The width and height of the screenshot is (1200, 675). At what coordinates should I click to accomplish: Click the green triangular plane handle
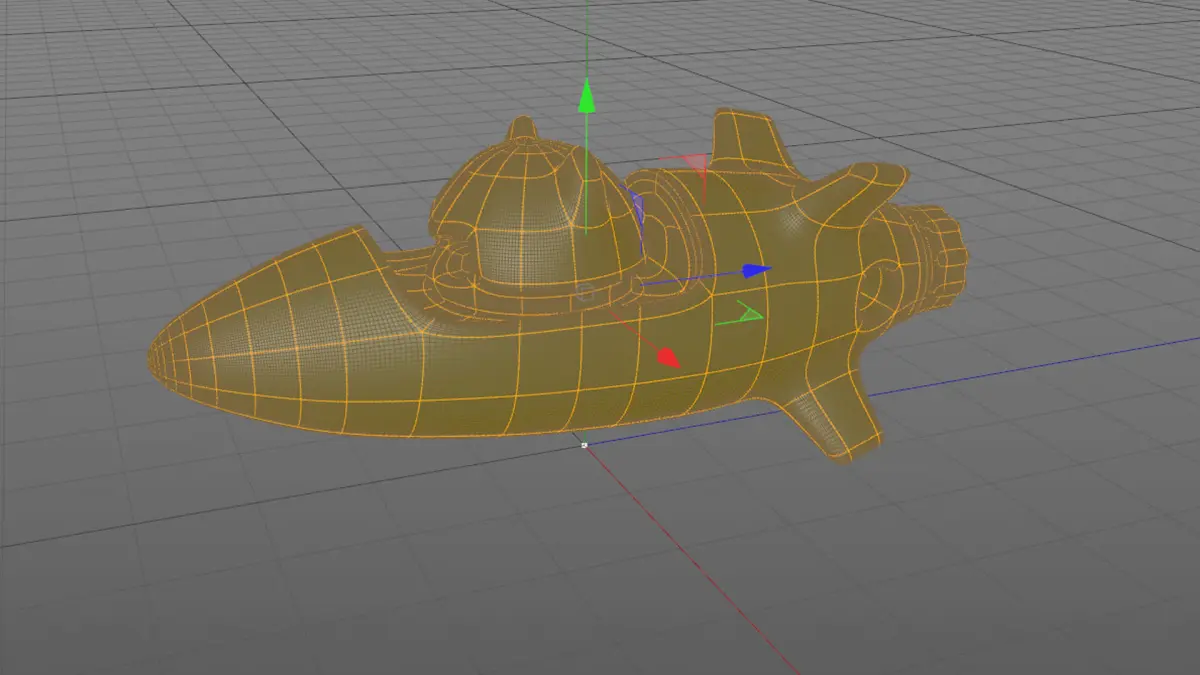749,313
